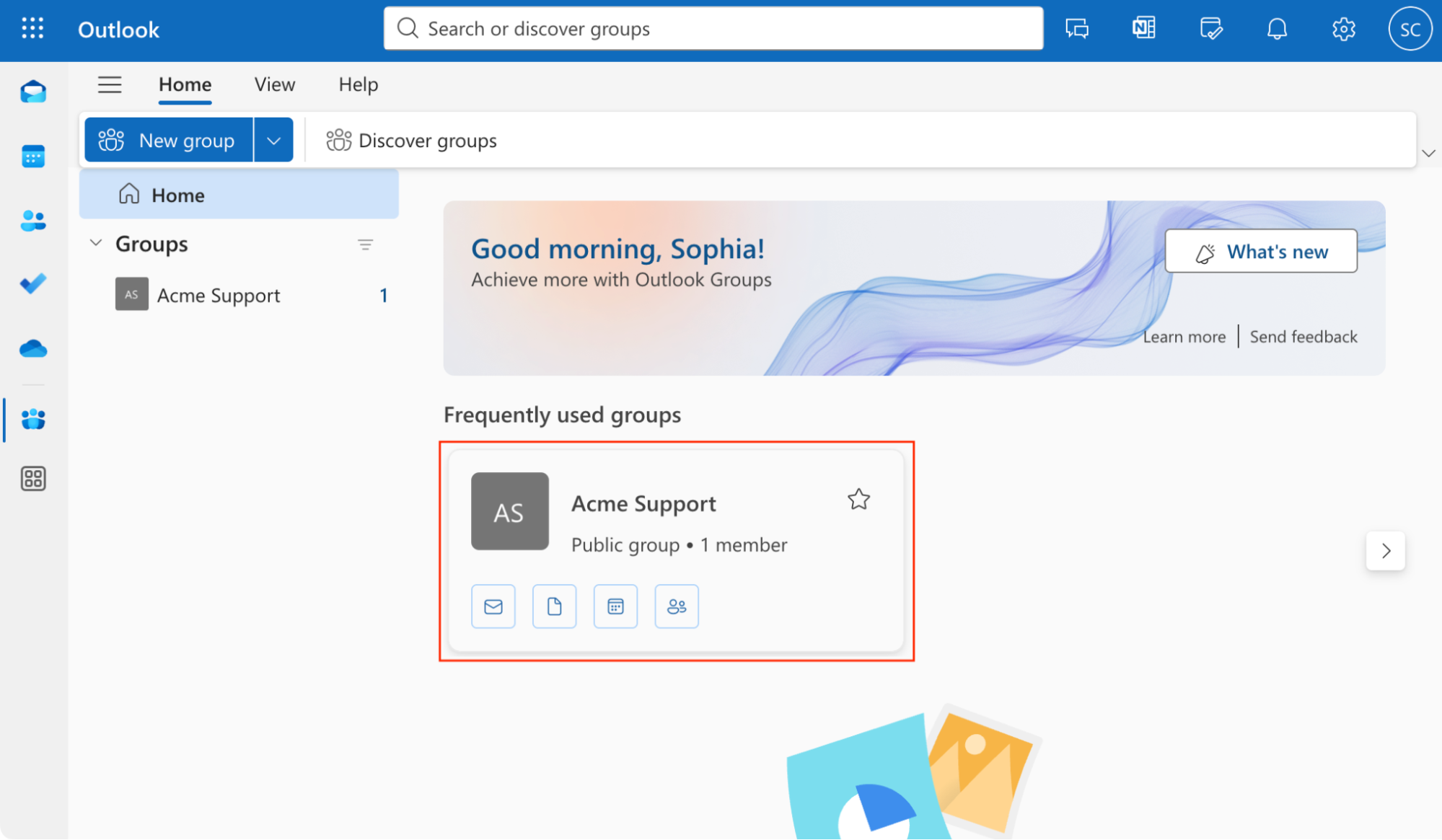Open notifications bell

point(1277,29)
